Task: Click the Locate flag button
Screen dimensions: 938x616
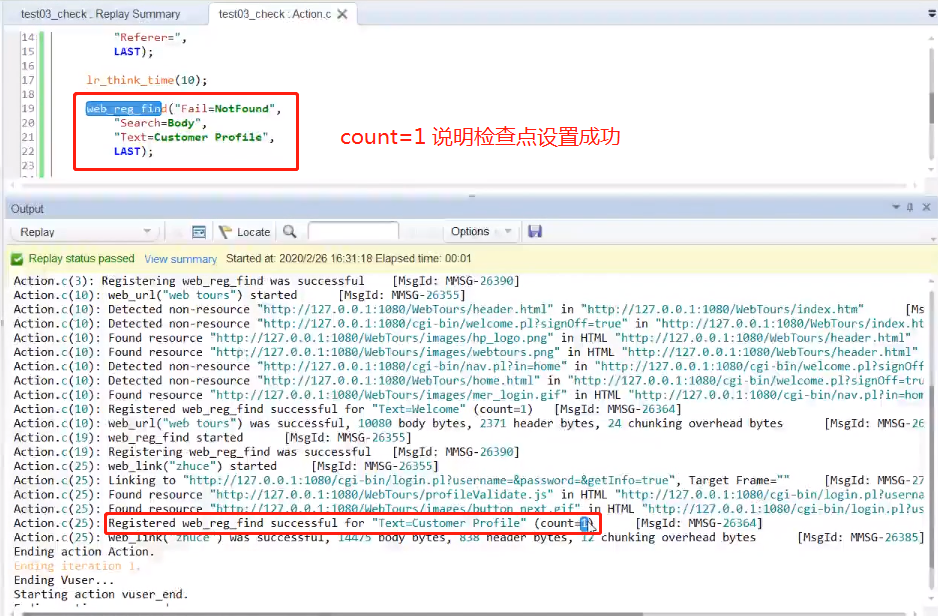Action: (x=245, y=232)
